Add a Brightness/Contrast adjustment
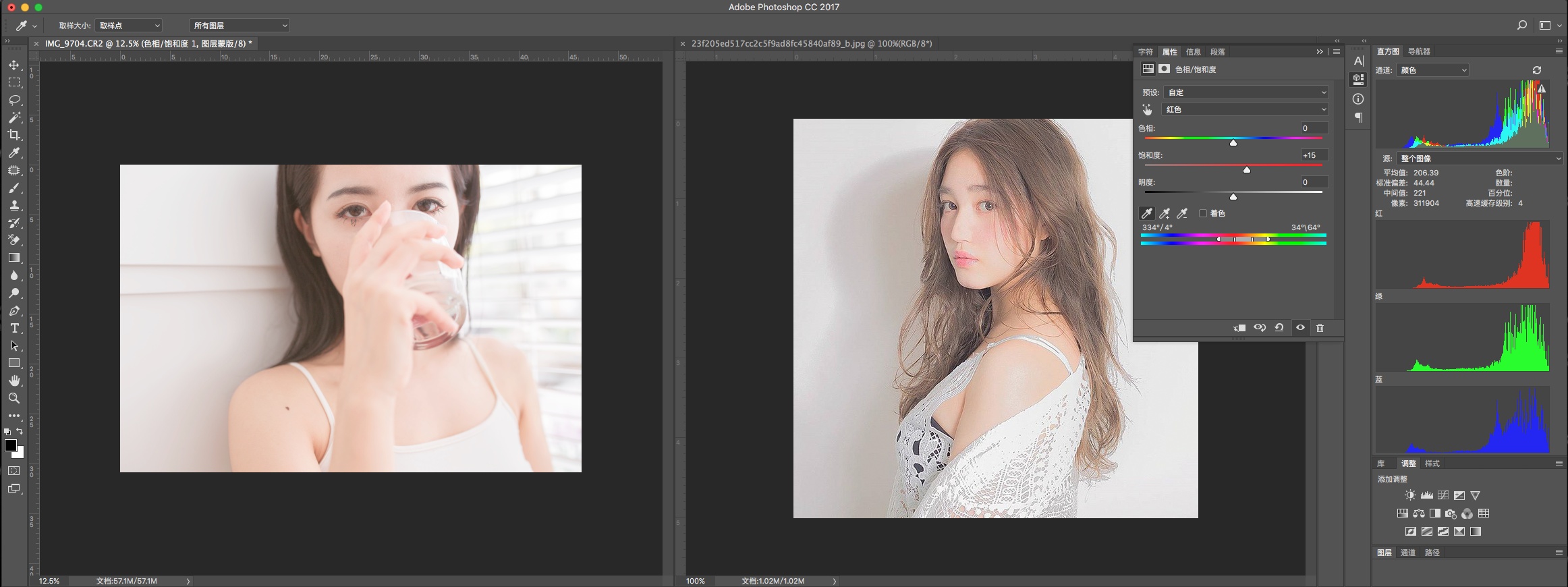1568x587 pixels. click(x=1410, y=495)
